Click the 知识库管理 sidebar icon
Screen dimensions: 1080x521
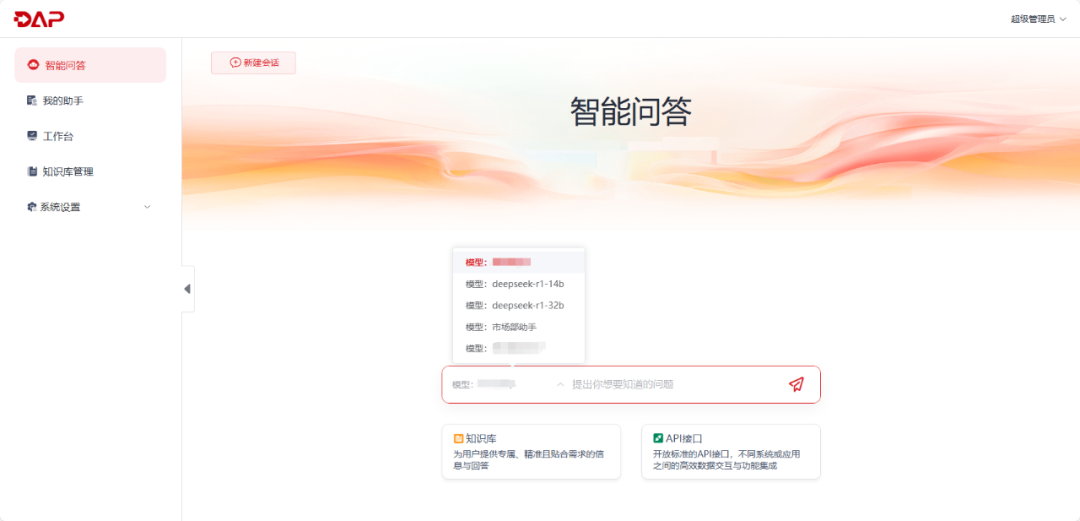[x=32, y=171]
